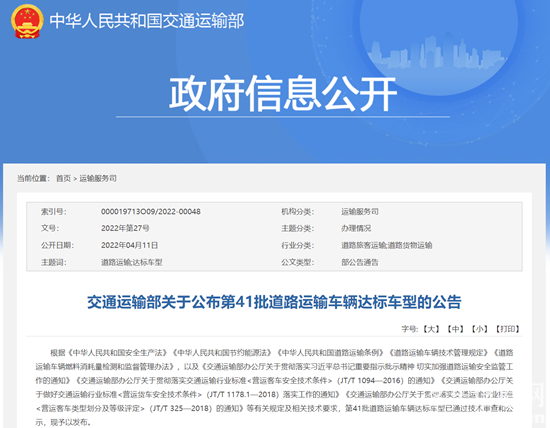
Task: Open 运输服务司 breadcrumb link
Action: pyautogui.click(x=98, y=179)
